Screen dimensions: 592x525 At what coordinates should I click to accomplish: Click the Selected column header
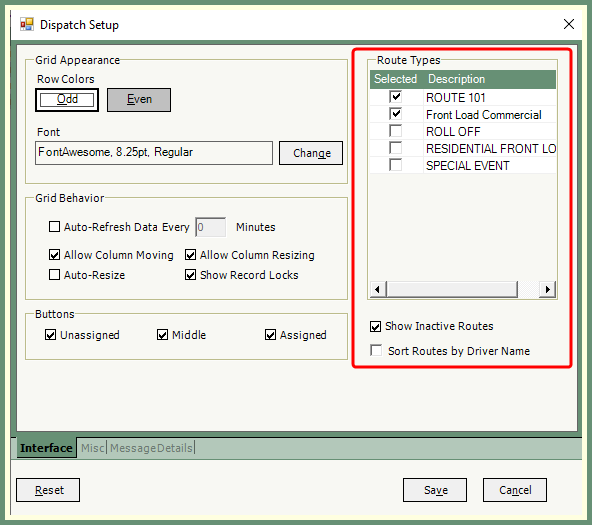[x=396, y=79]
